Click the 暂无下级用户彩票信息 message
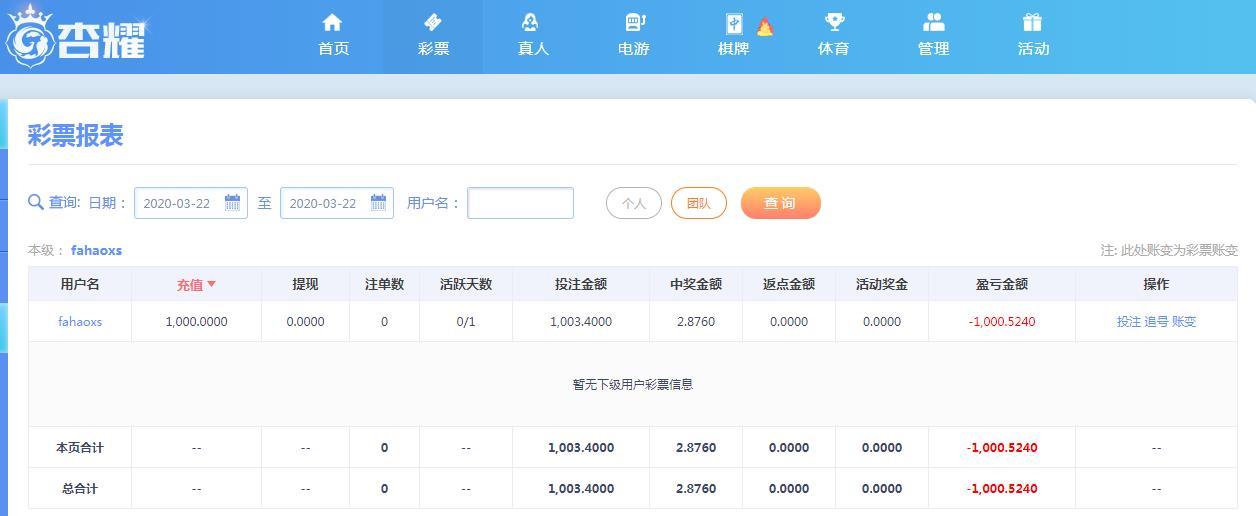 633,384
